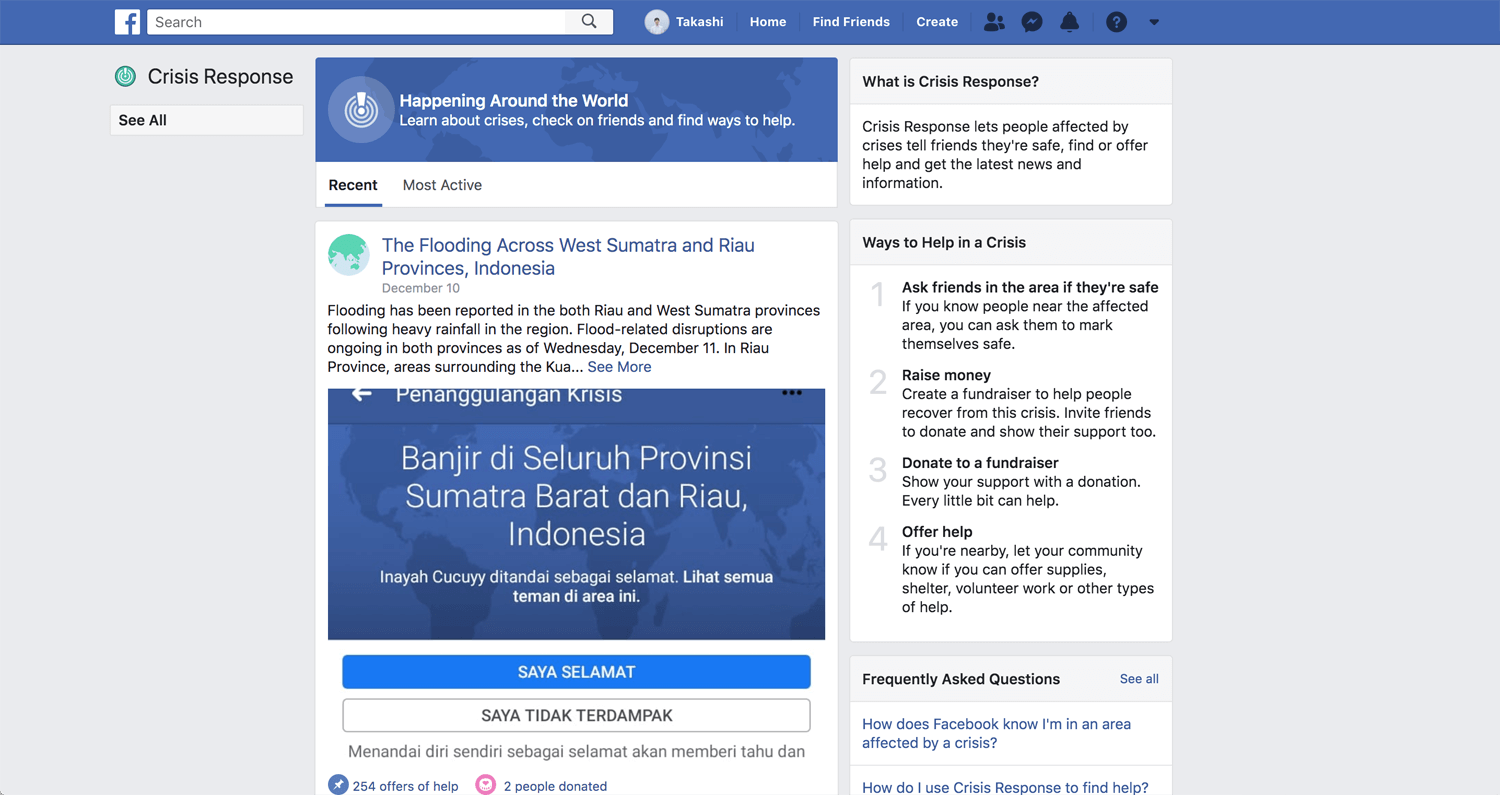Click 'Ask friends in the area if they're safe'
The height and width of the screenshot is (795, 1500).
coord(1030,287)
